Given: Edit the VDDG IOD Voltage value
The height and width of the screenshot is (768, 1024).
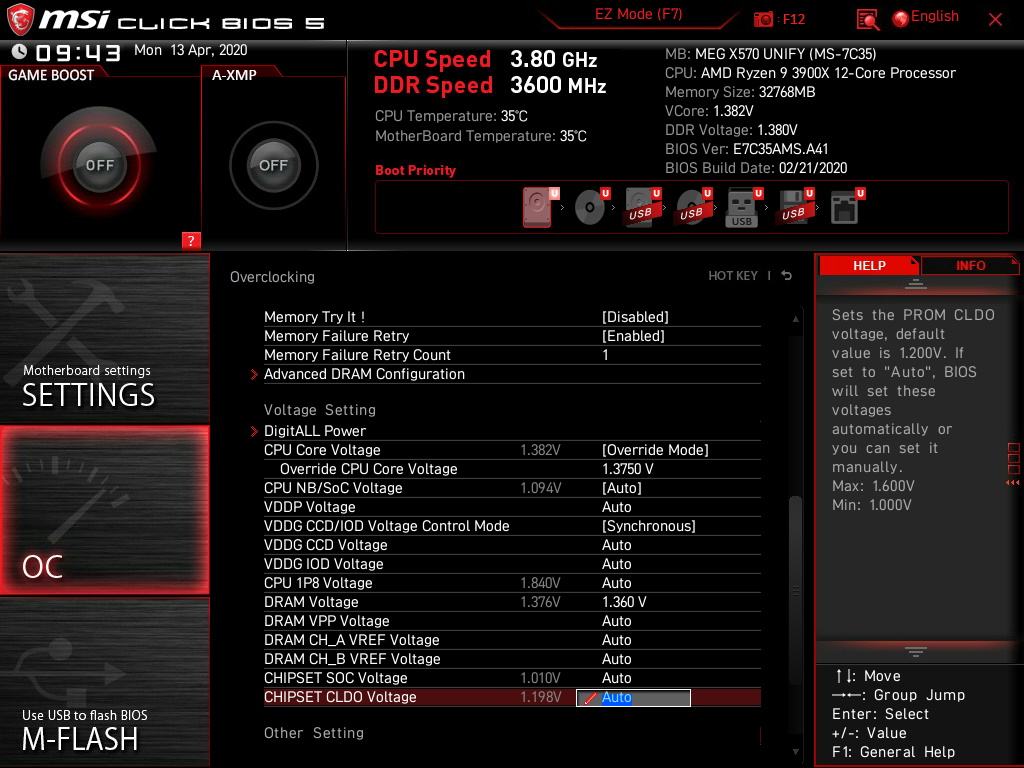Looking at the screenshot, I should click(x=616, y=564).
